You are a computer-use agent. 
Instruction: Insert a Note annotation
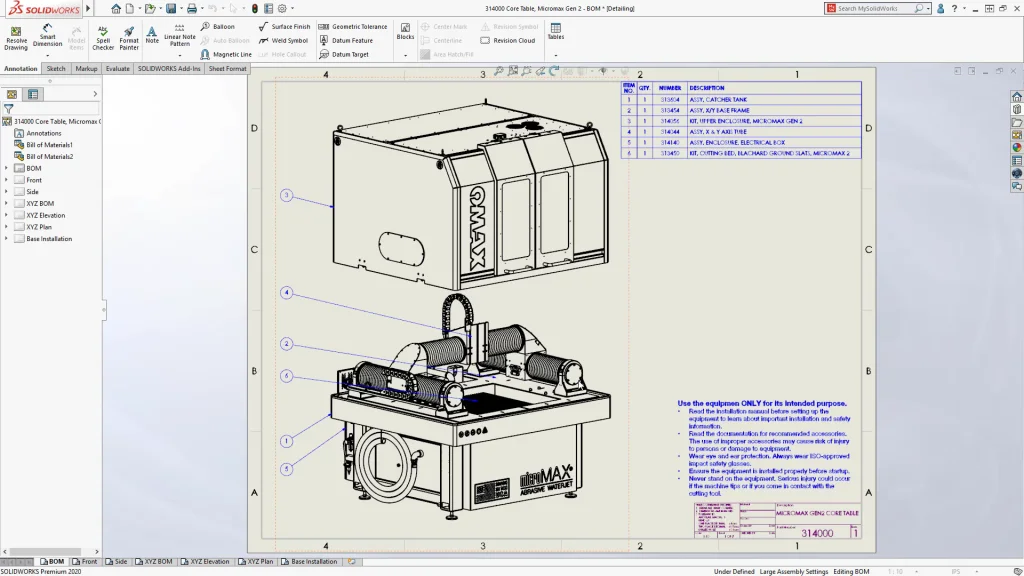[x=152, y=34]
